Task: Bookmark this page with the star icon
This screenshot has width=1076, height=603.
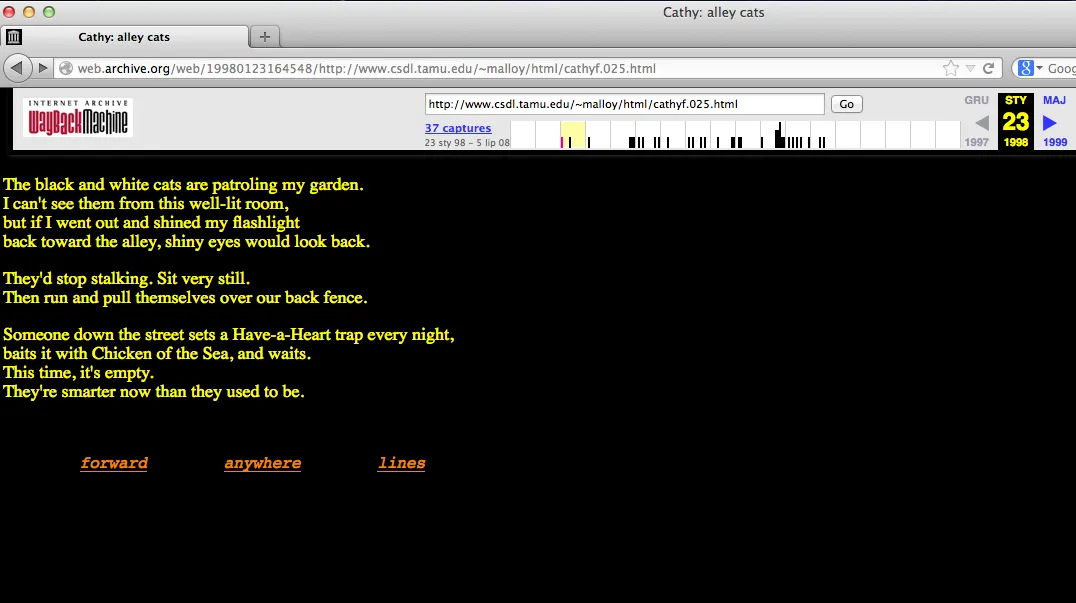Action: pyautogui.click(x=950, y=68)
